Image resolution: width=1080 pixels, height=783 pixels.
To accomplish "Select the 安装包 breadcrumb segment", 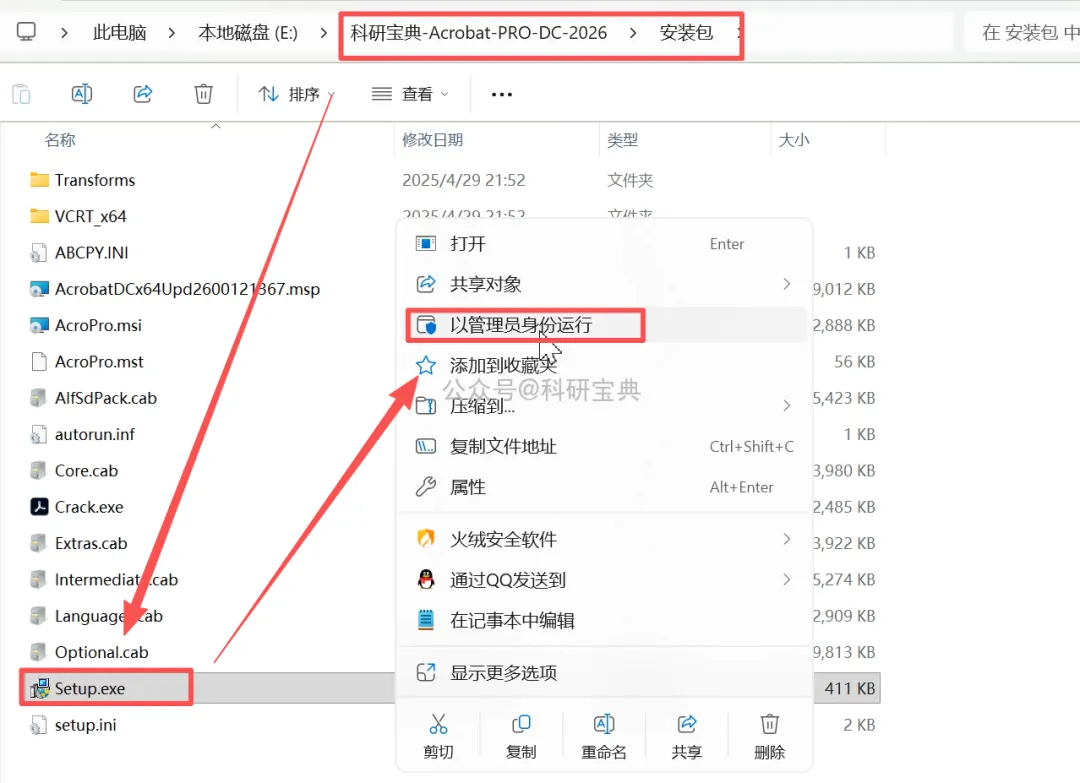I will coord(686,32).
